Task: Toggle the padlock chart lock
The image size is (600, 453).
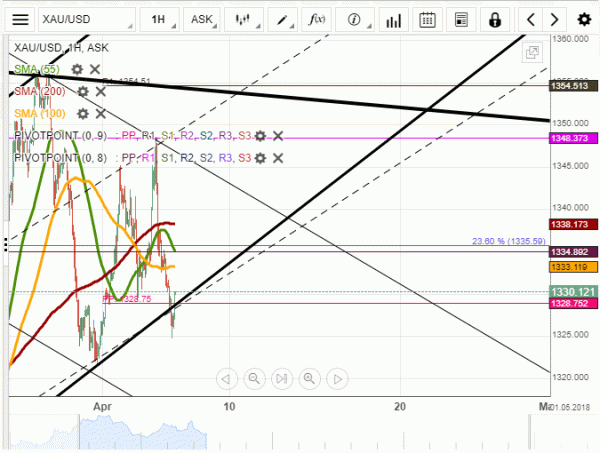Action: (x=495, y=20)
